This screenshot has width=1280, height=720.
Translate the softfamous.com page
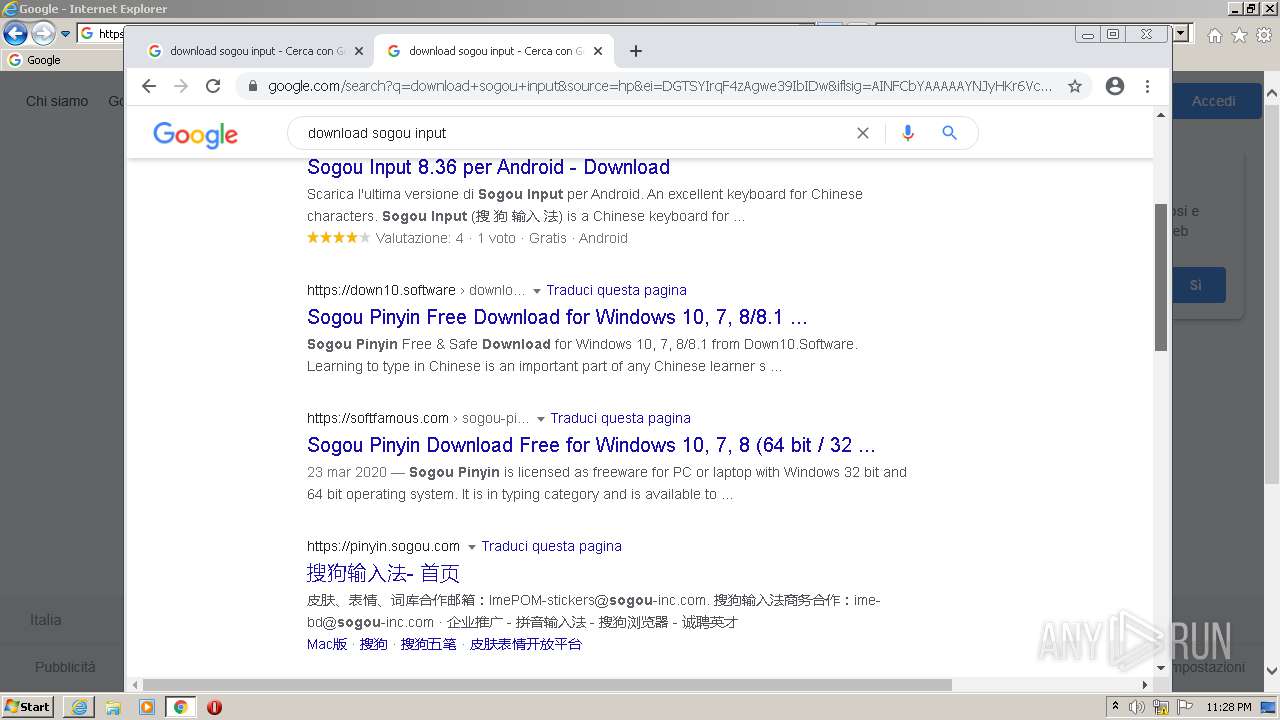point(620,418)
